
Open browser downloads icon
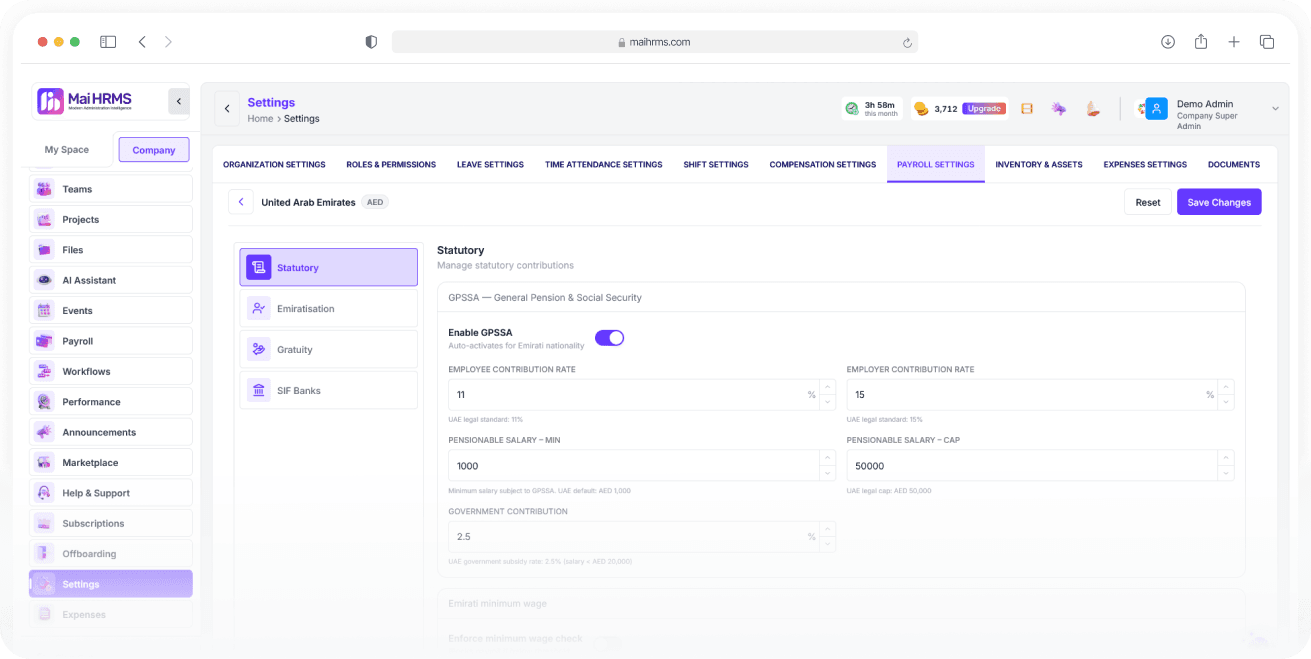click(1168, 42)
